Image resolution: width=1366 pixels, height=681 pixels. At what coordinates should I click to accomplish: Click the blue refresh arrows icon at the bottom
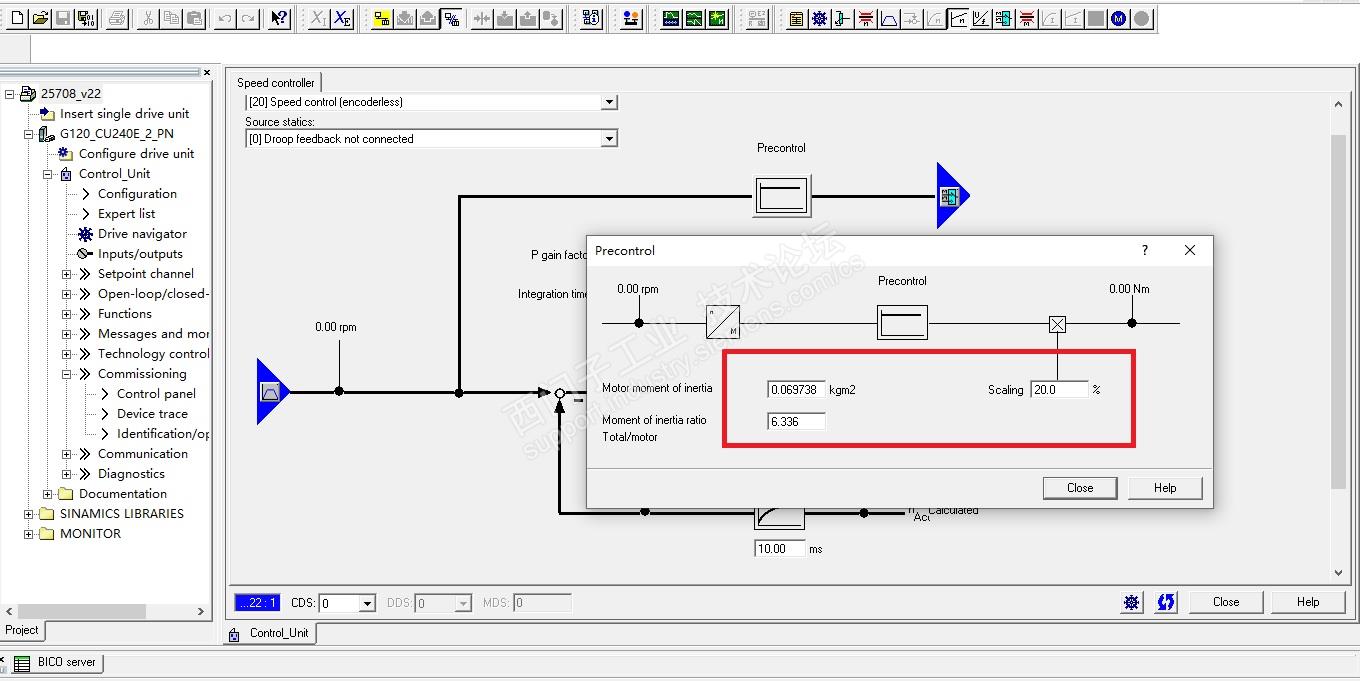[x=1165, y=602]
